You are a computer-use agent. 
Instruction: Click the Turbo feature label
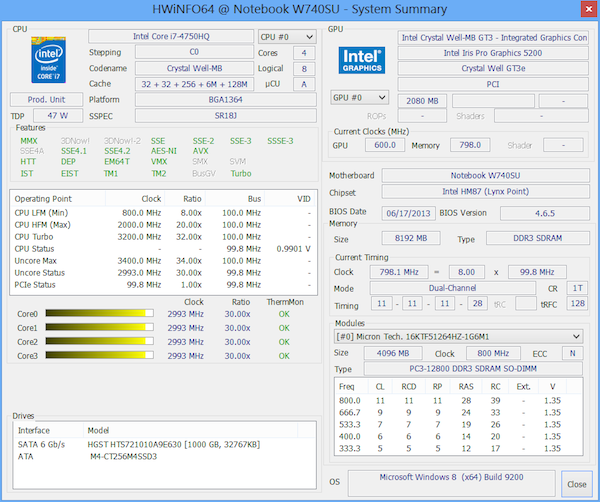tap(241, 174)
